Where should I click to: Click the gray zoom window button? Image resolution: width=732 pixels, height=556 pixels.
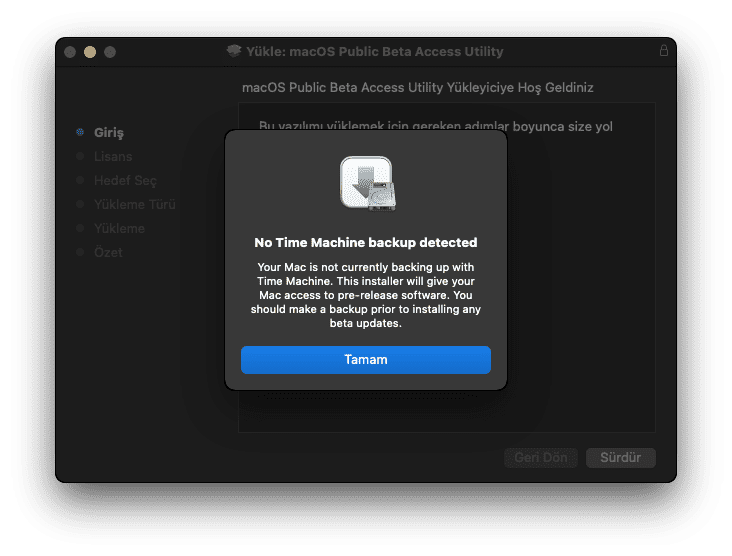tap(110, 51)
